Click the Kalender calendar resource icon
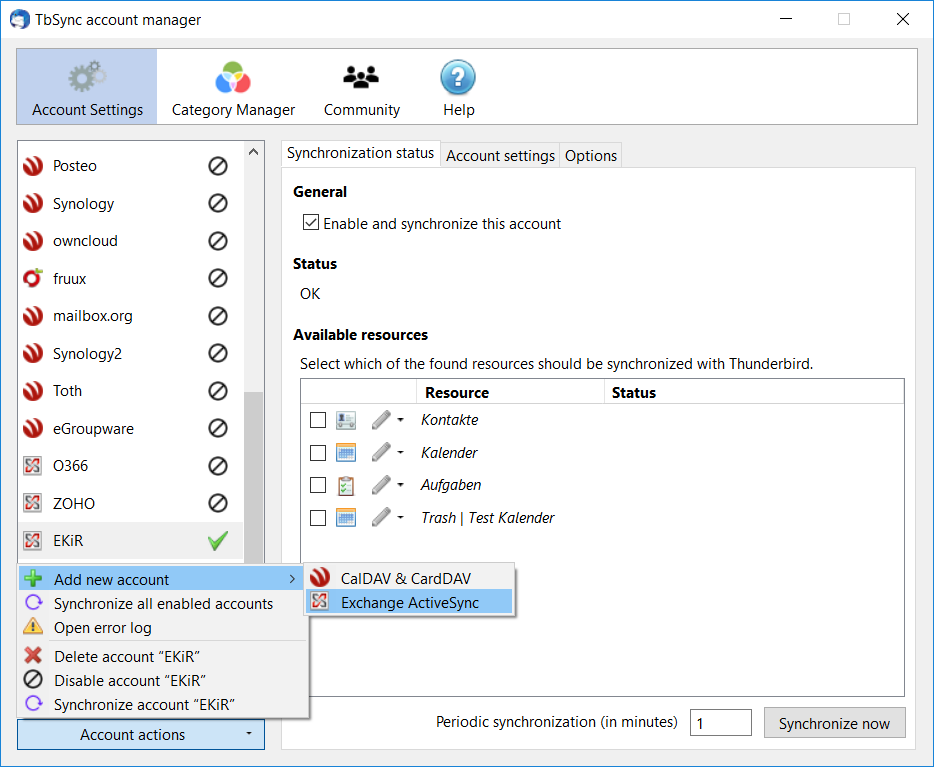 (346, 453)
